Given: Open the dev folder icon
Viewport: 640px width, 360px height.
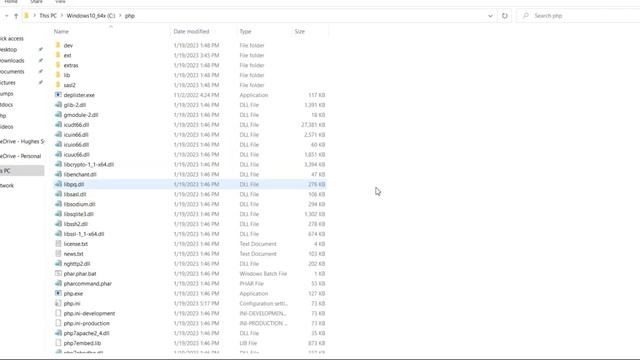Looking at the screenshot, I should (x=58, y=45).
